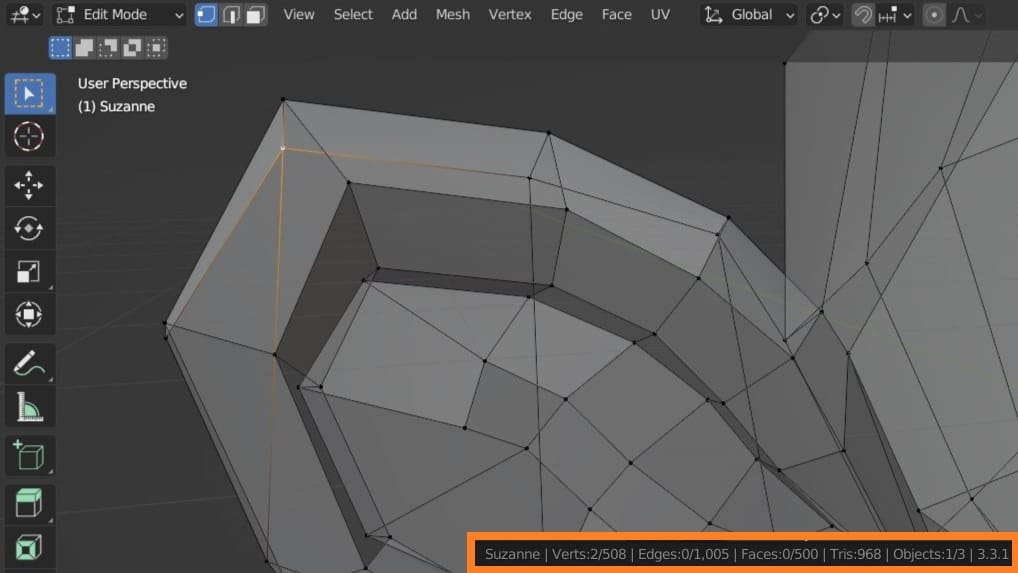Image resolution: width=1018 pixels, height=573 pixels.
Task: Activate the Measure tool
Action: click(x=29, y=407)
